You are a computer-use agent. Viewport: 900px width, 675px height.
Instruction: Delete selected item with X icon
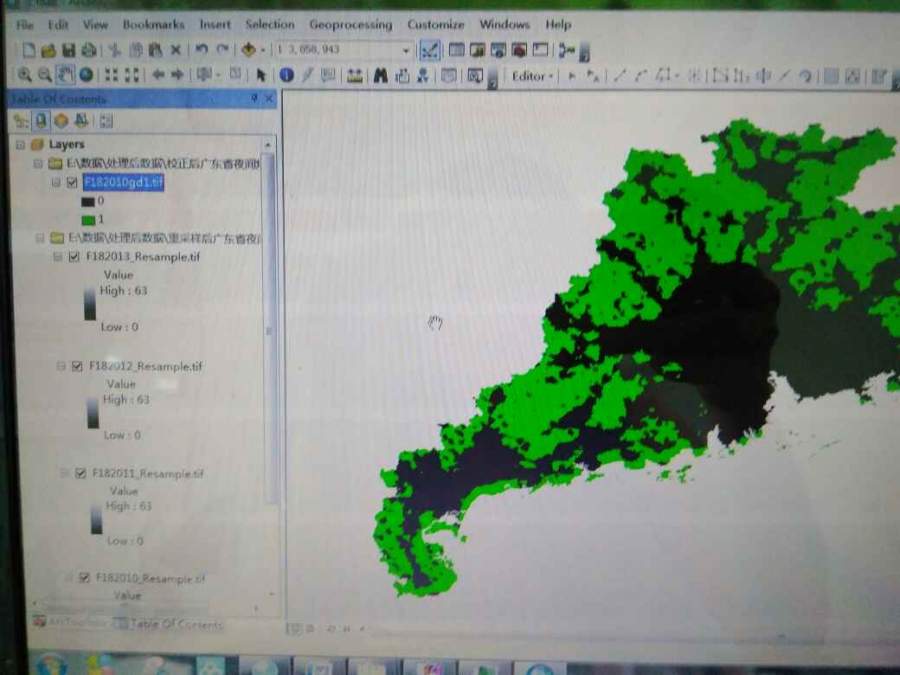(x=176, y=51)
